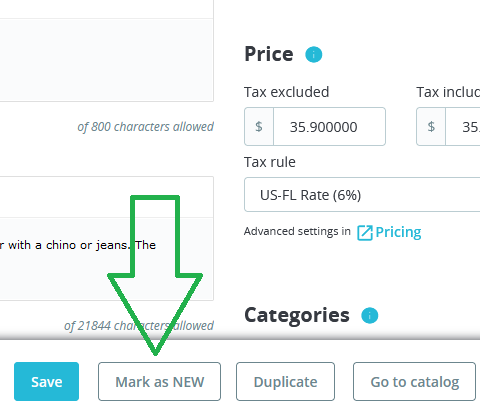Viewport: 480px width, 419px height.
Task: Click the Categories section heading
Action: 297,315
